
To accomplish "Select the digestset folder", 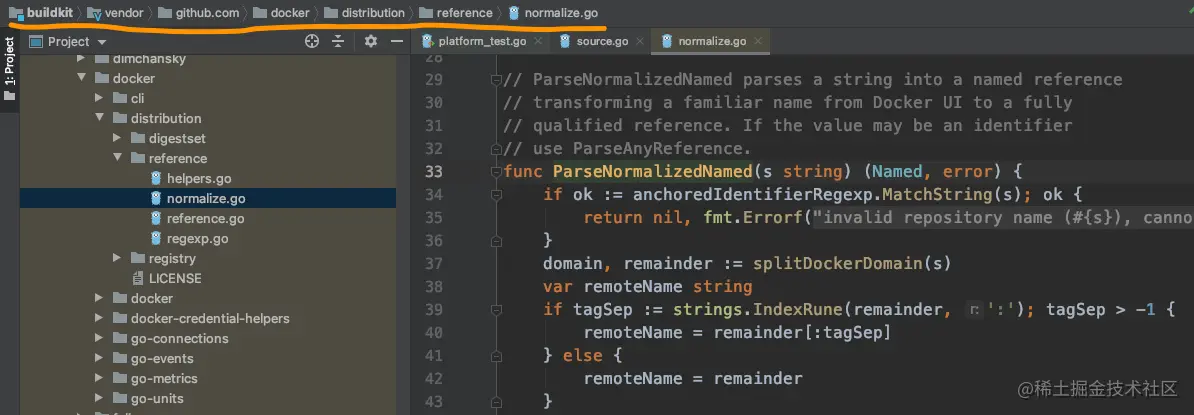I will [177, 139].
